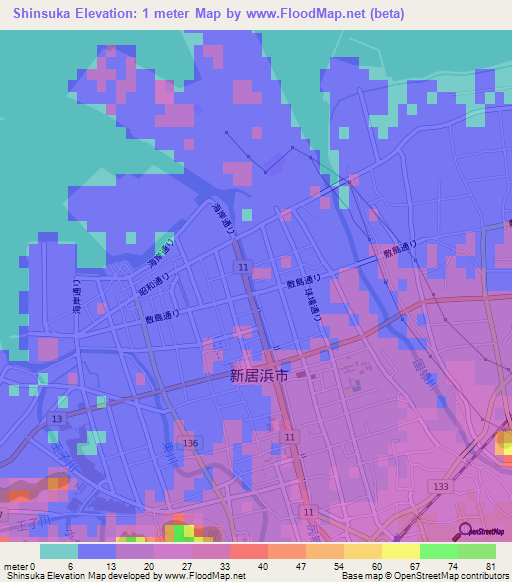Click the 昭和通り street label

(x=154, y=284)
